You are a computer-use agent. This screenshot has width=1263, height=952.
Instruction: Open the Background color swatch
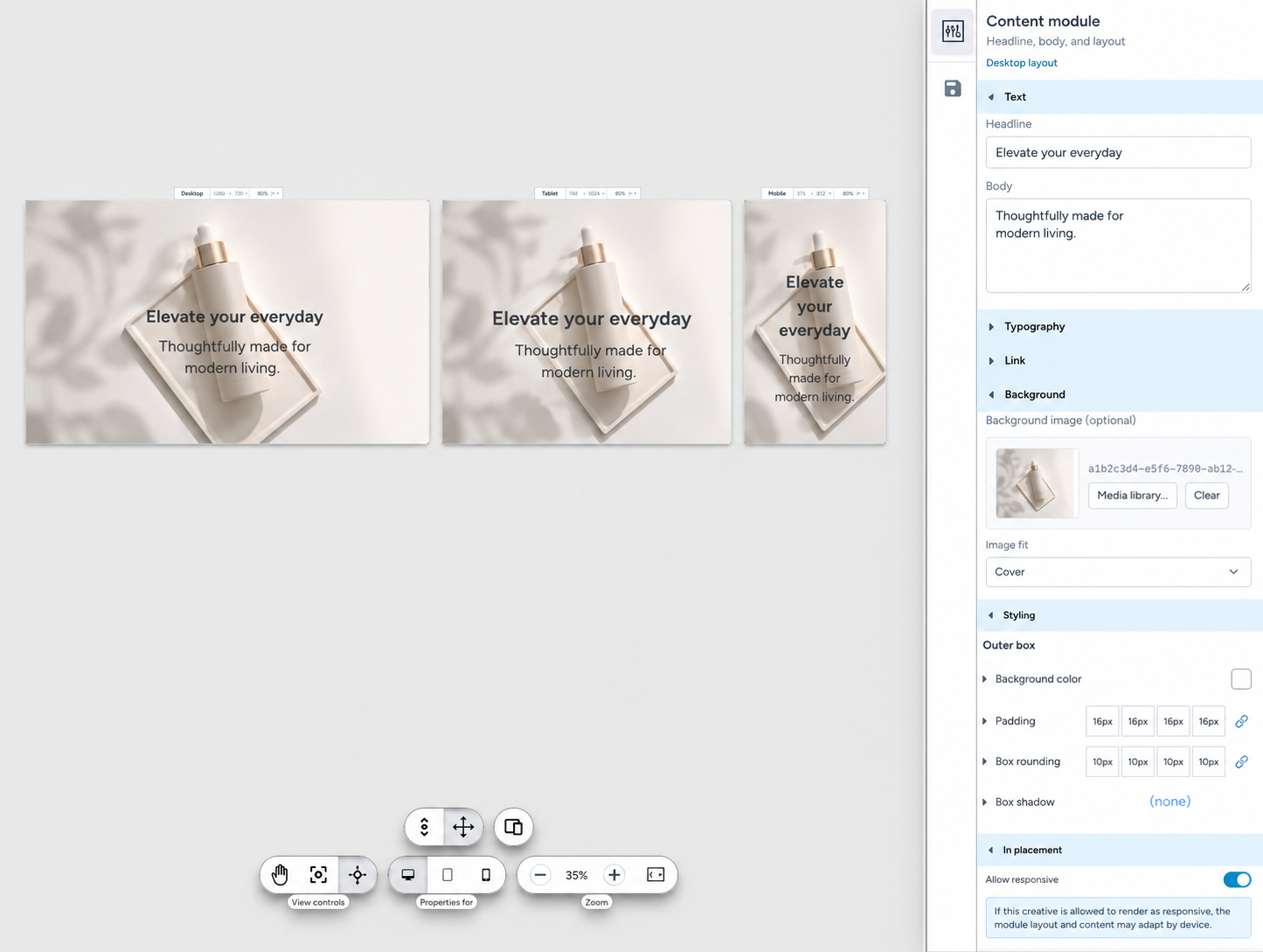1241,679
